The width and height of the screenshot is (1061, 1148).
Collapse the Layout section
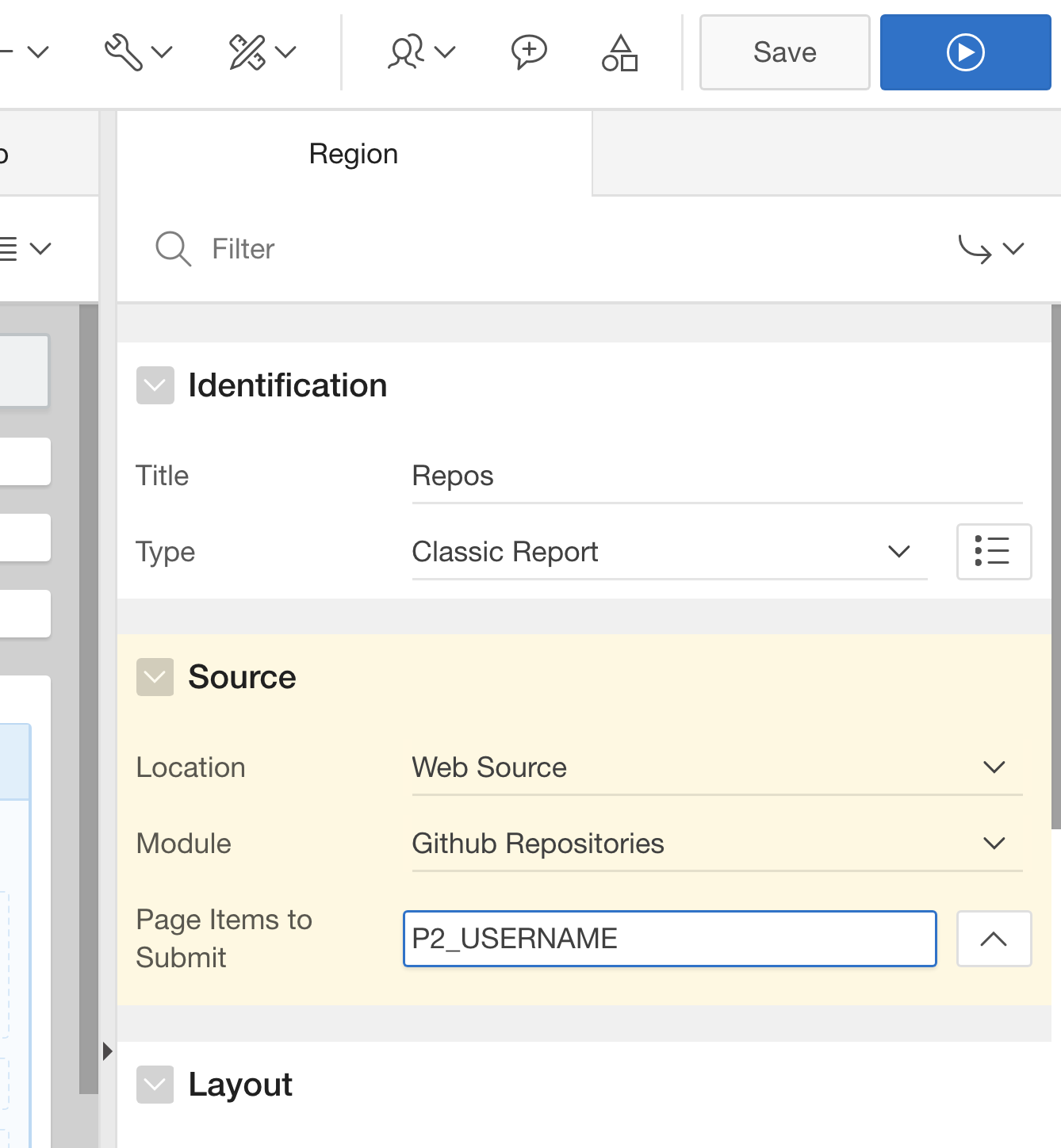pos(155,1085)
